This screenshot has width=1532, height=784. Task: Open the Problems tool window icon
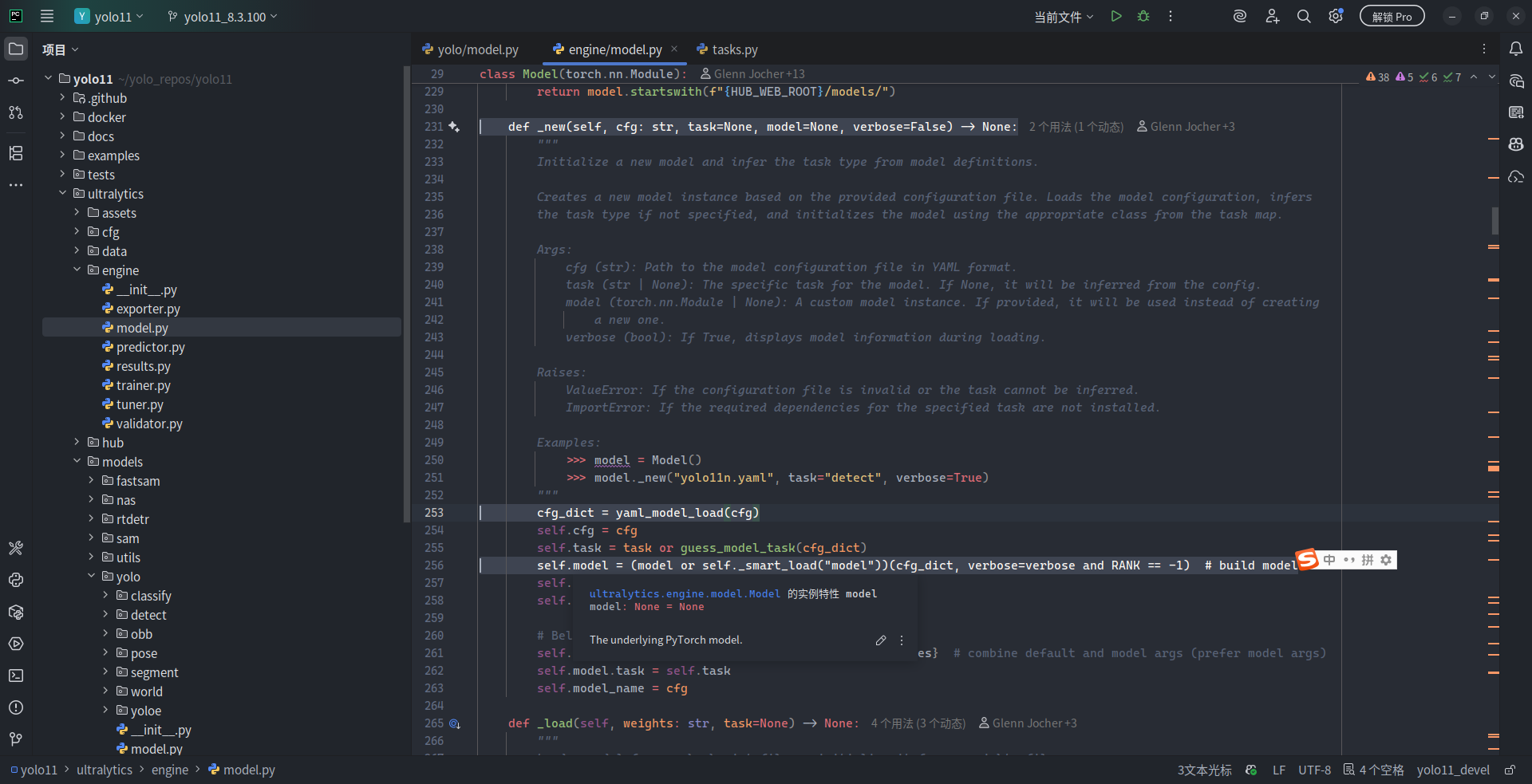click(x=16, y=707)
